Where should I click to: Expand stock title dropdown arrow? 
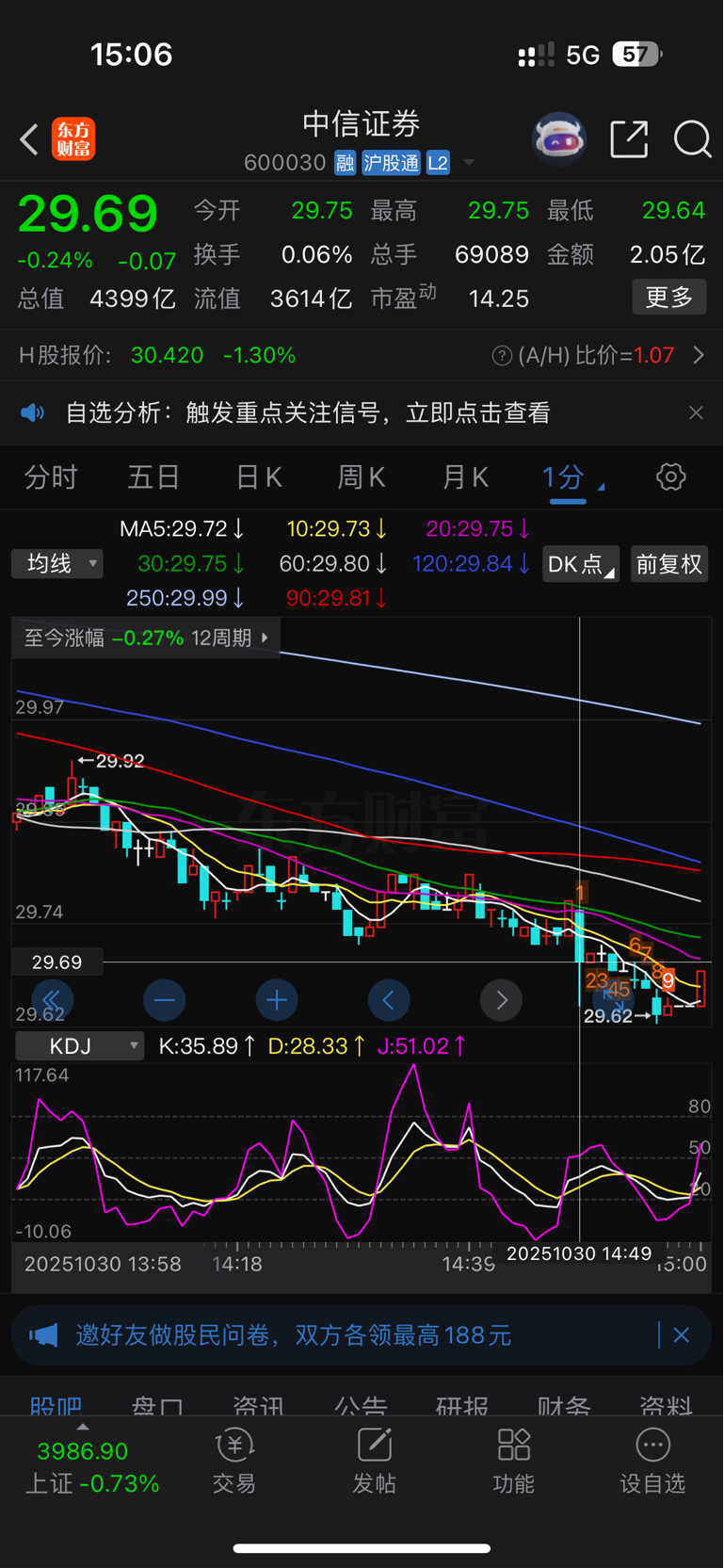pos(469,163)
